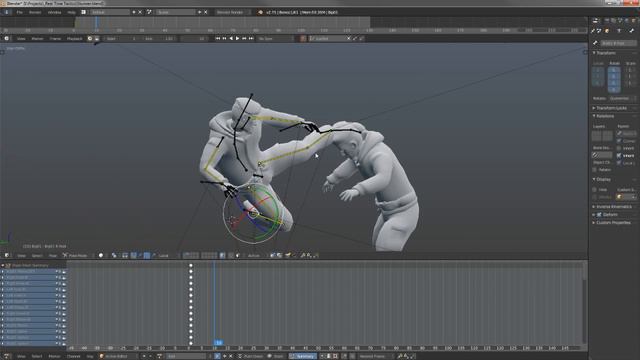
Task: Open the Dope Sheet editor type icon
Action: 7,356
